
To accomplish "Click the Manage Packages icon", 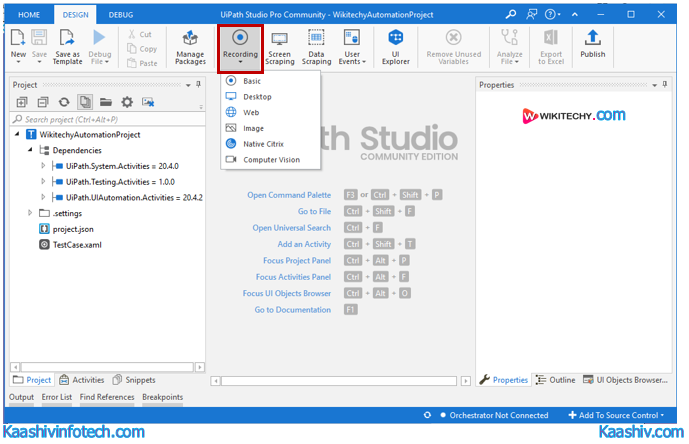I will pyautogui.click(x=190, y=46).
